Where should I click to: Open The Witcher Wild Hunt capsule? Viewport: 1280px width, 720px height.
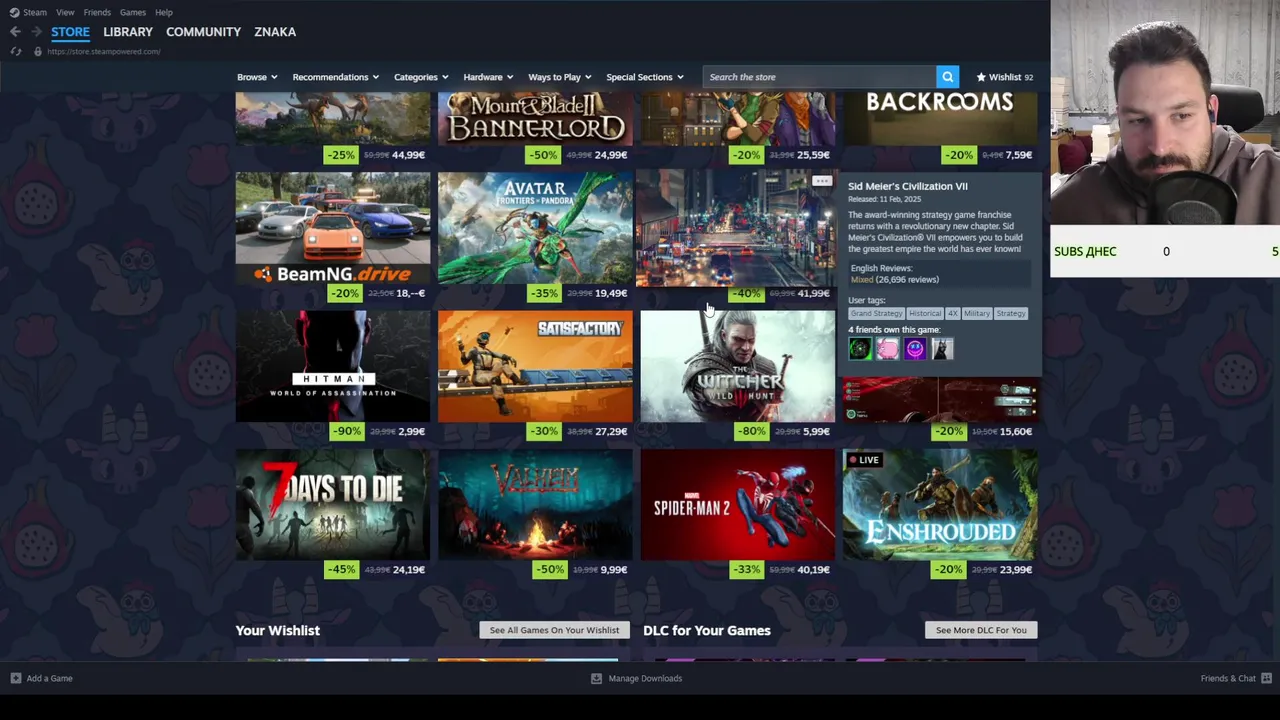pyautogui.click(x=737, y=366)
